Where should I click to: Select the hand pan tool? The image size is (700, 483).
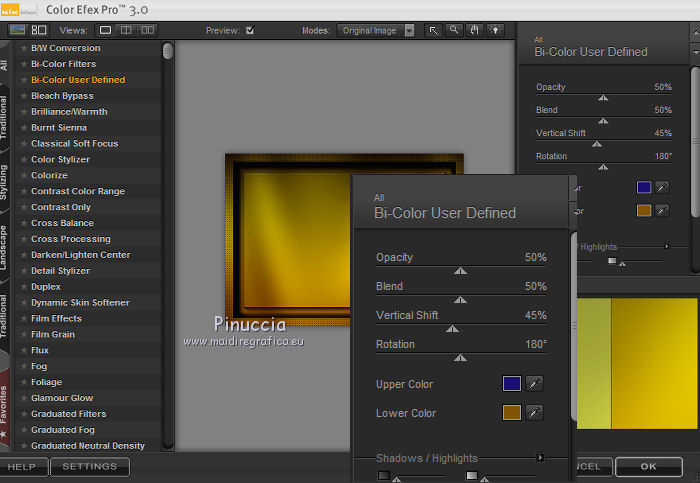473,30
